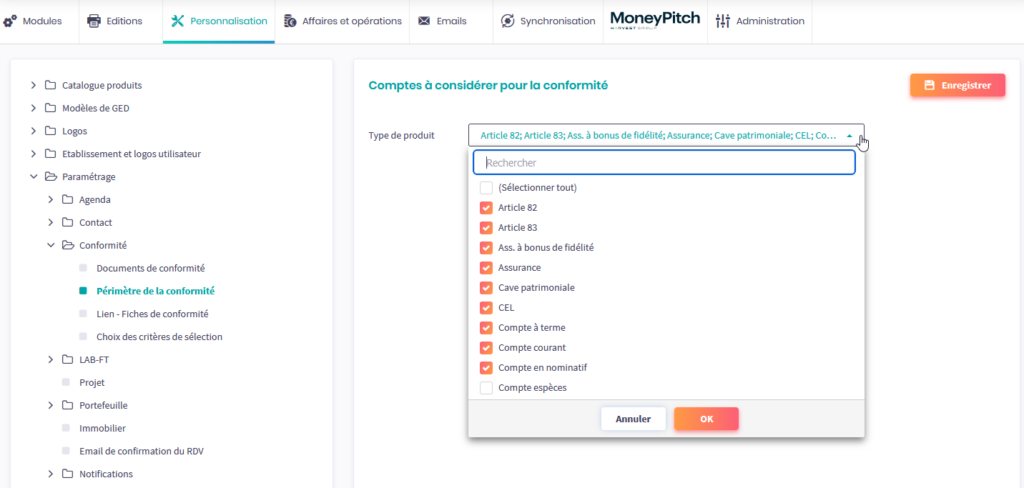Click the MoneyPitch logo
Screen dimensions: 1024x488
tap(655, 20)
